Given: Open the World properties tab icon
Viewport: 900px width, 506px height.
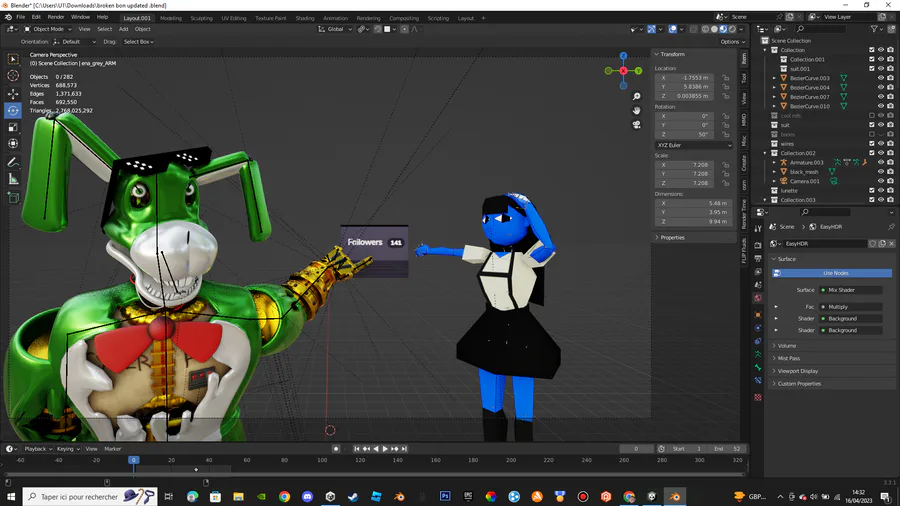Looking at the screenshot, I should click(758, 298).
